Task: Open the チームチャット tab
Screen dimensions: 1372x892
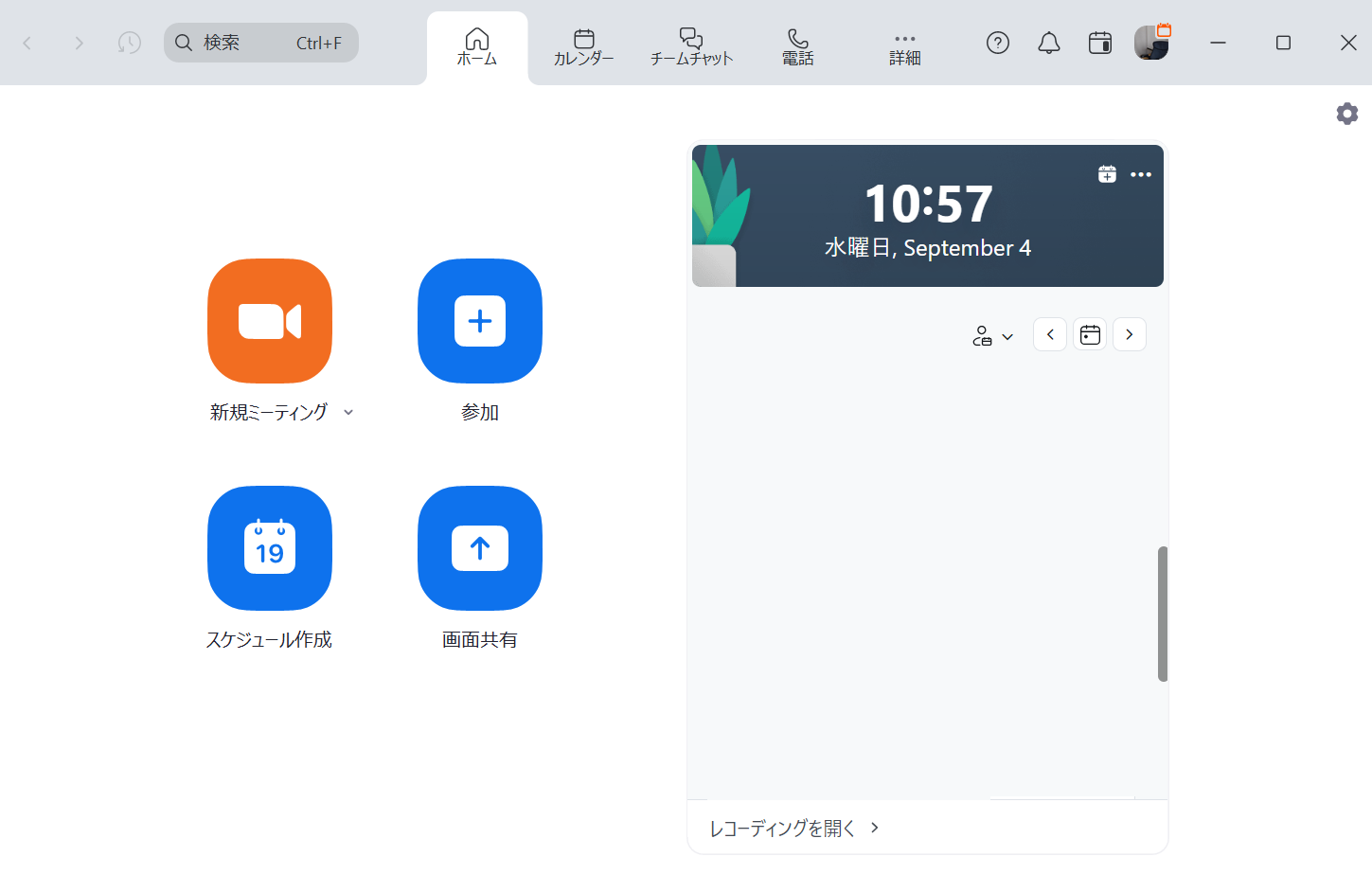Action: (691, 46)
